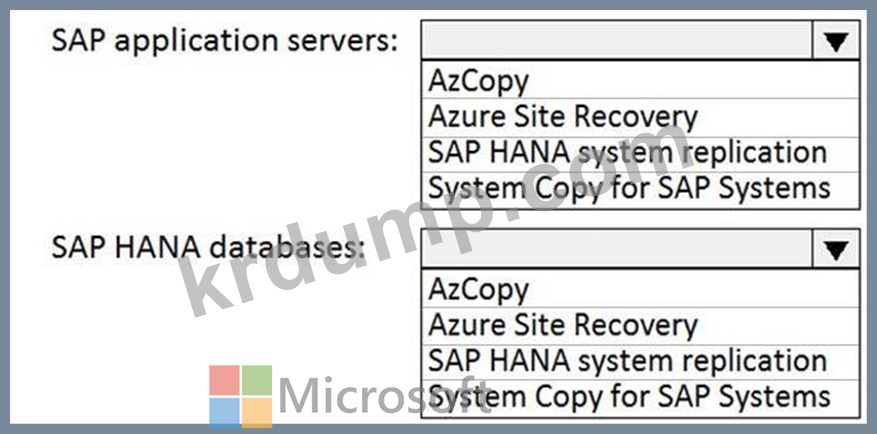Pick SAP HANA system replication for HANA databases
The image size is (877, 434).
coord(640,362)
